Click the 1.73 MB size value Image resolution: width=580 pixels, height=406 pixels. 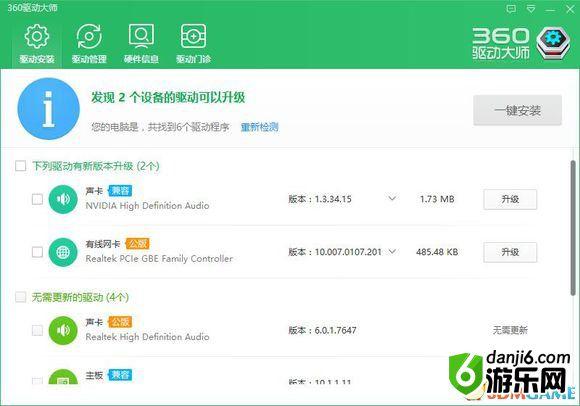(x=437, y=199)
